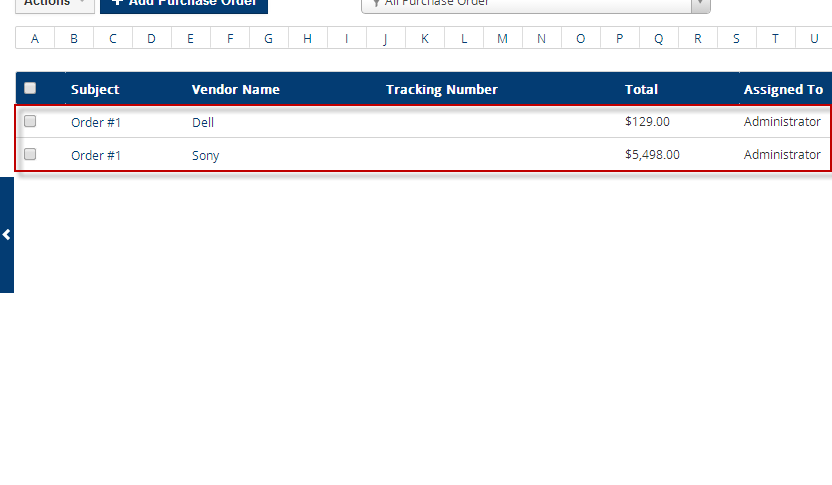The width and height of the screenshot is (832, 485).
Task: Check the Dell order row checkbox
Action: [30, 121]
